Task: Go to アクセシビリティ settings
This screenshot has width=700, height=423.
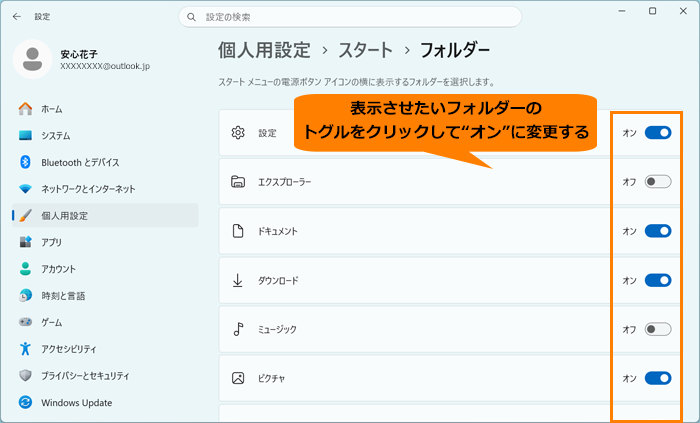Action: point(105,348)
